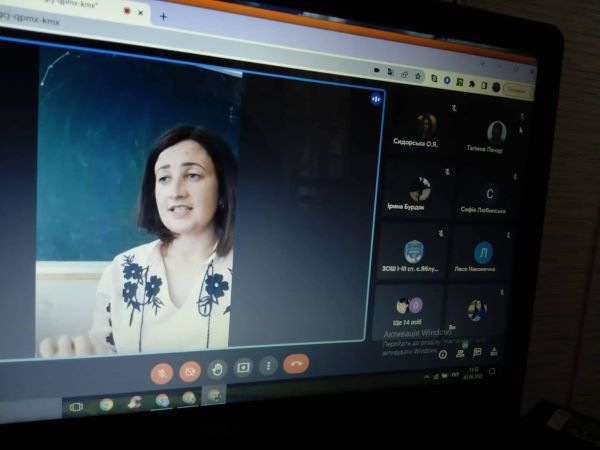The height and width of the screenshot is (450, 600).
Task: Open the meeting details info icon
Action: tap(443, 355)
